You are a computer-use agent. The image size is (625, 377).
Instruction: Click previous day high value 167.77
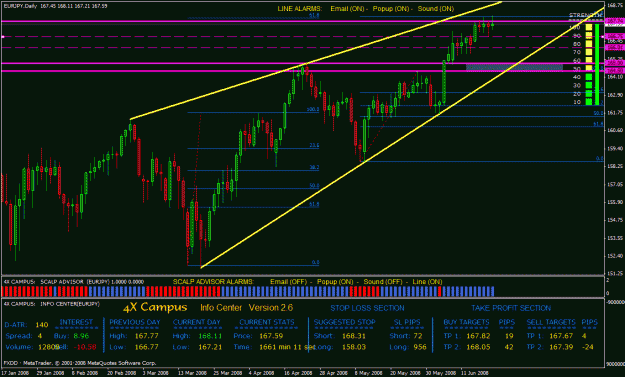pos(146,336)
